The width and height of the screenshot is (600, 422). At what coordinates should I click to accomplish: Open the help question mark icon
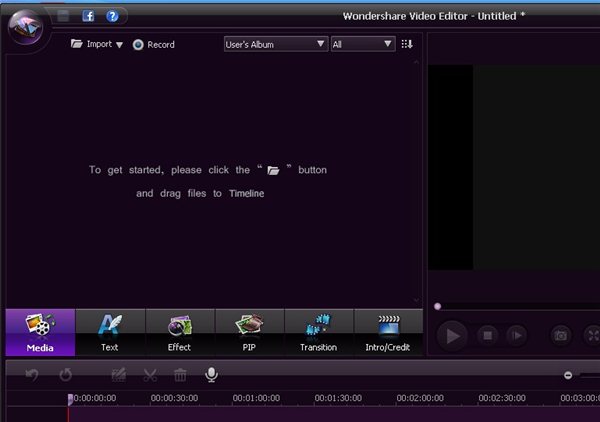click(x=112, y=16)
